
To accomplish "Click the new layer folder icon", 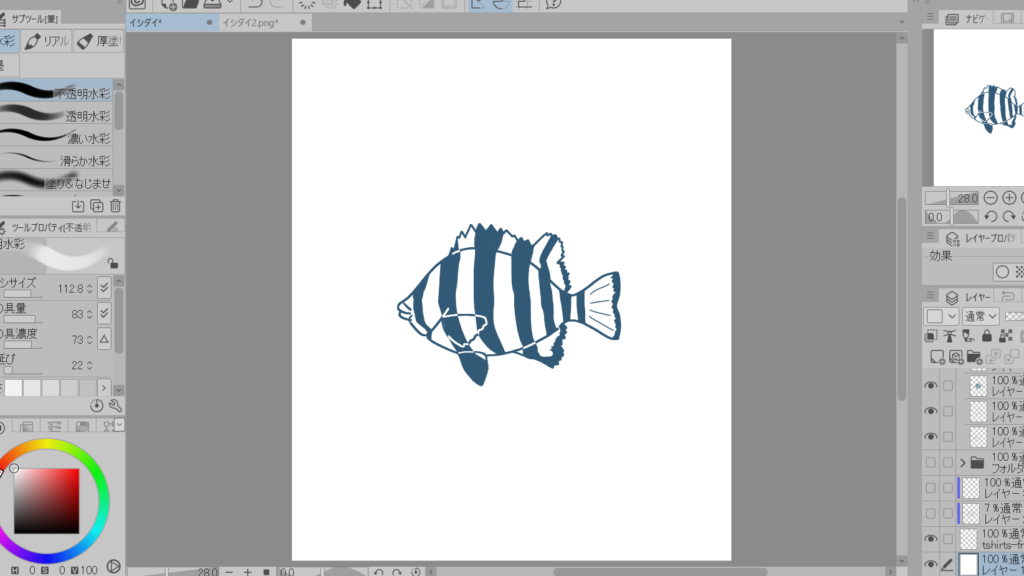I will coord(973,357).
